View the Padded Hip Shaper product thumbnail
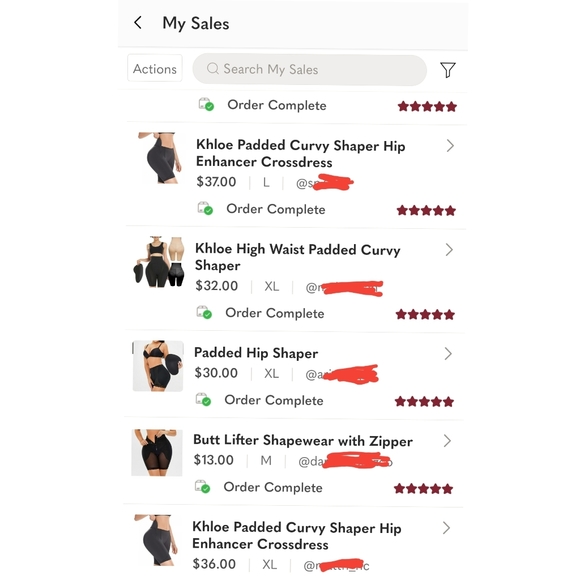This screenshot has height=580, width=580. pos(158,366)
